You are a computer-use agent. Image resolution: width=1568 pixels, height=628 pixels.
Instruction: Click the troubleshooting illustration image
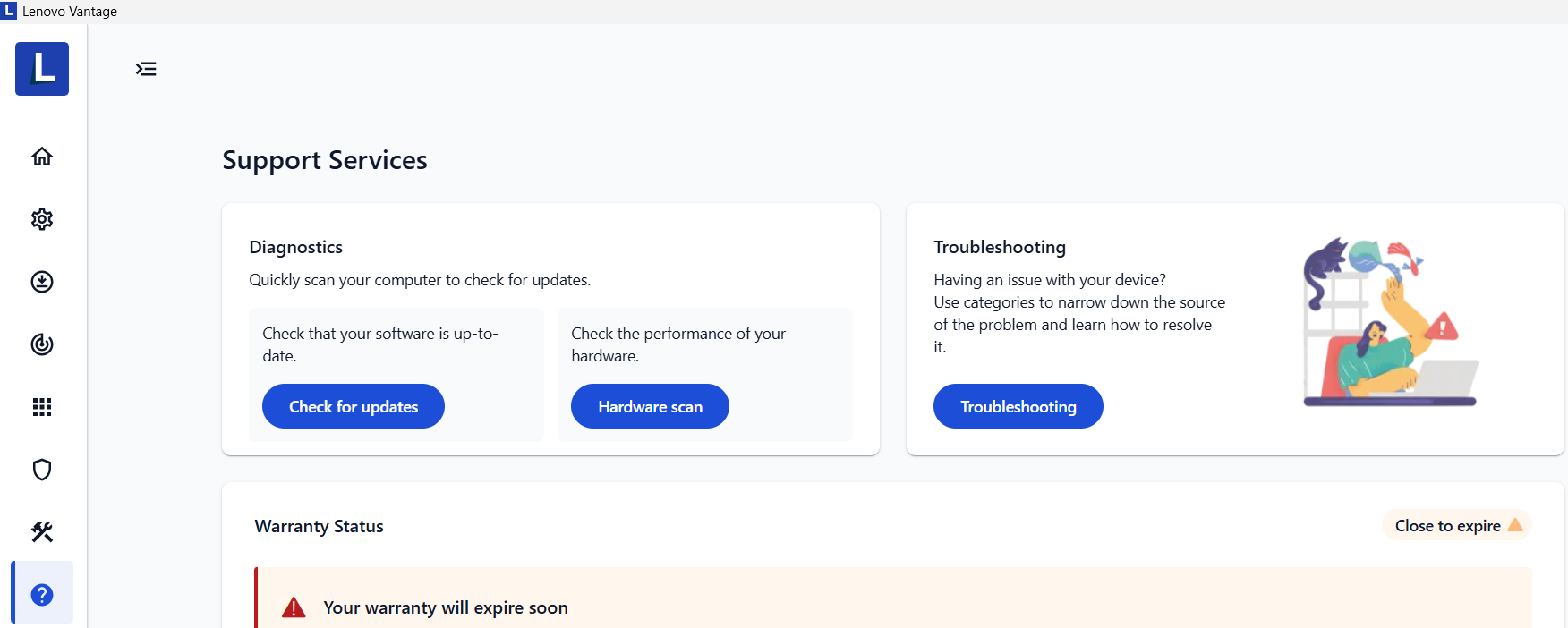click(1390, 323)
